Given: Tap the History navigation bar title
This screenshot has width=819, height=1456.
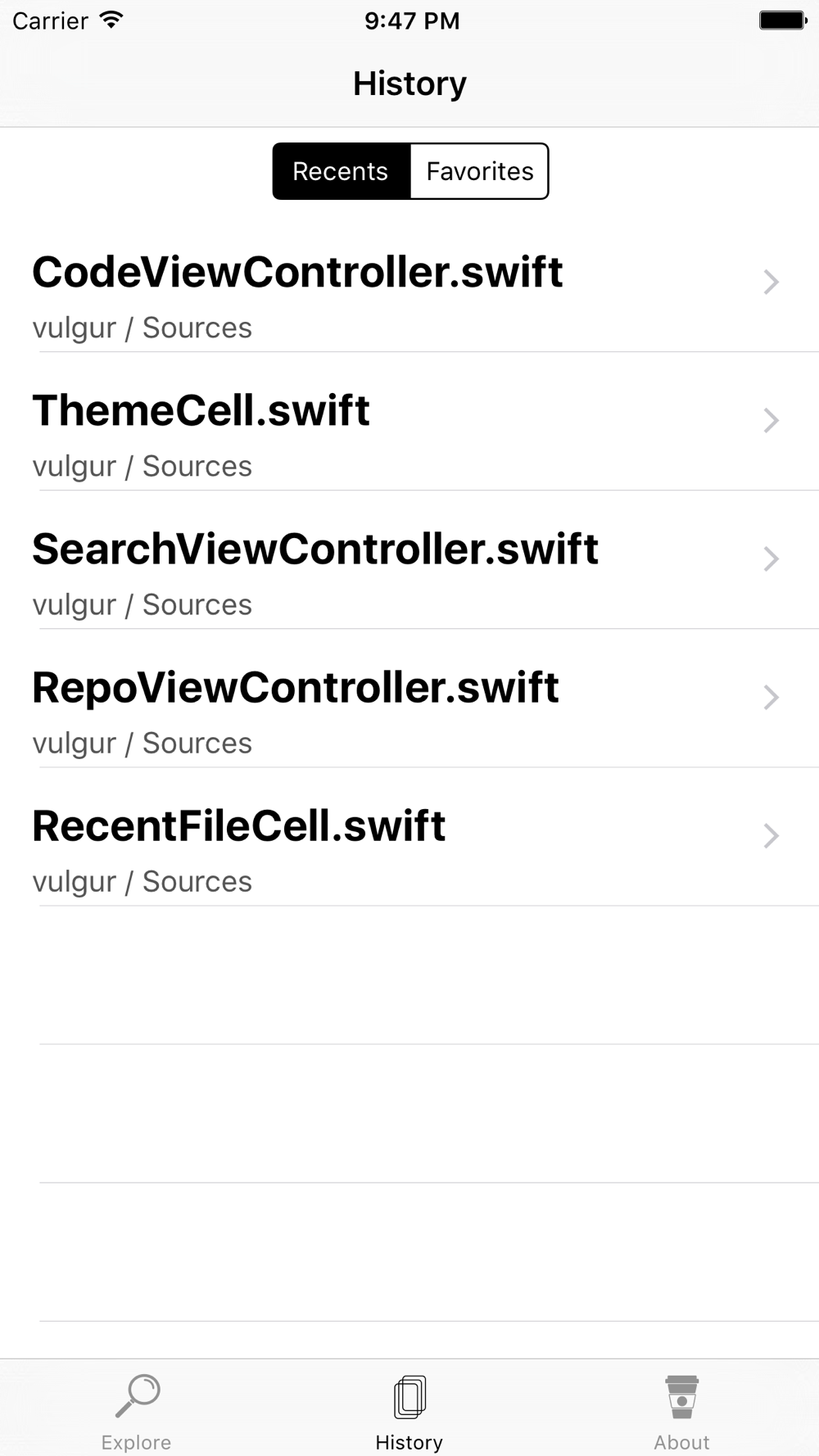Looking at the screenshot, I should point(409,84).
